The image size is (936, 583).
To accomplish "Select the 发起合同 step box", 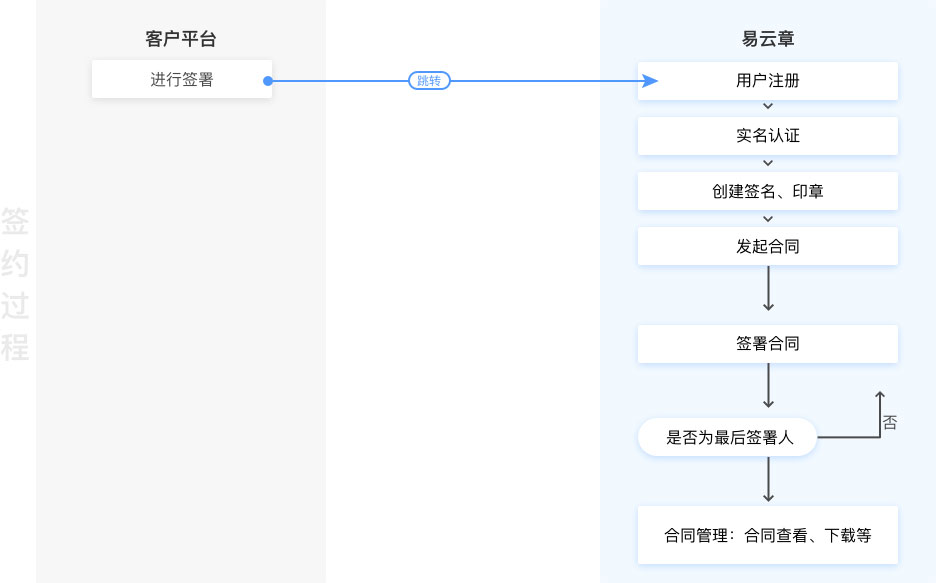I will 767,246.
